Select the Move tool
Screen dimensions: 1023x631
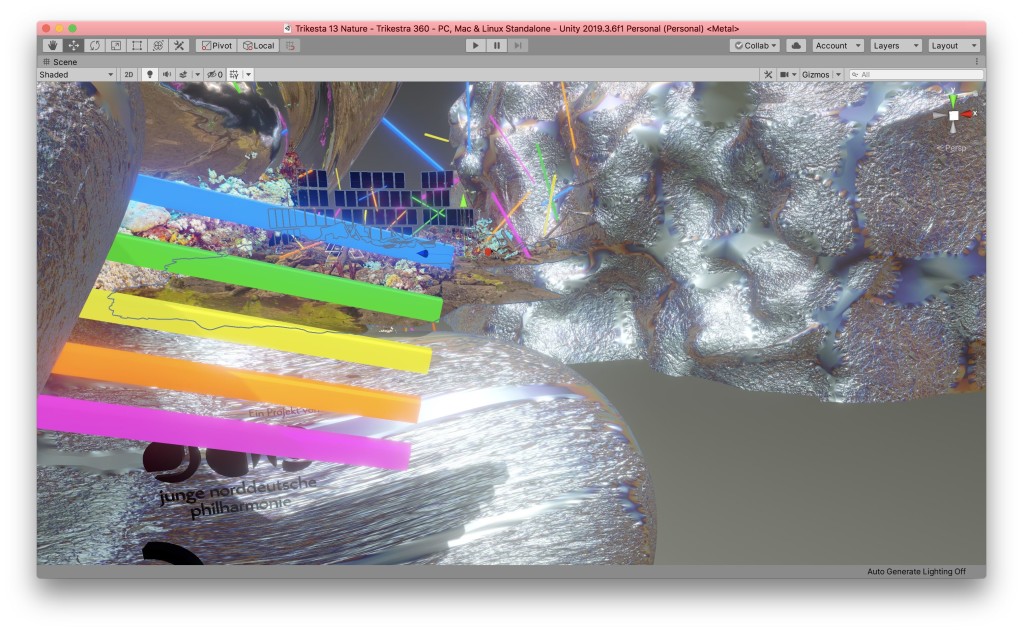(x=74, y=46)
